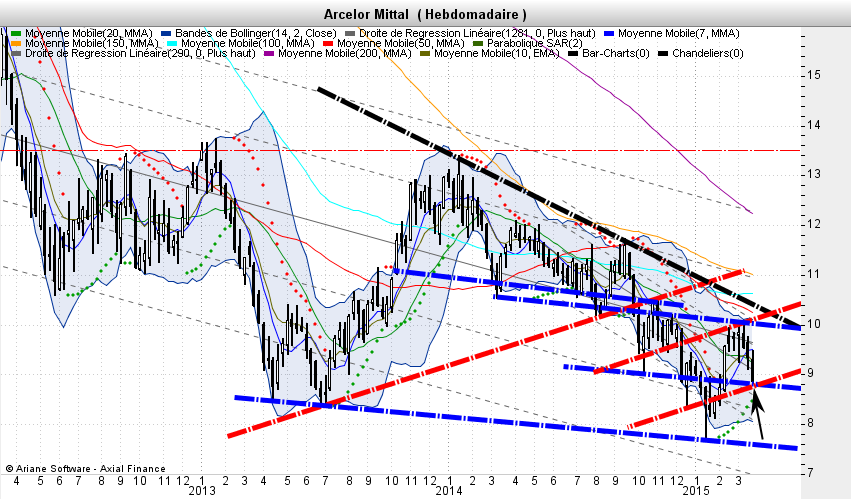The height and width of the screenshot is (499, 851).
Task: Click the green swatch for Moyenne Mobile(20, MMA)
Action: tap(16, 34)
